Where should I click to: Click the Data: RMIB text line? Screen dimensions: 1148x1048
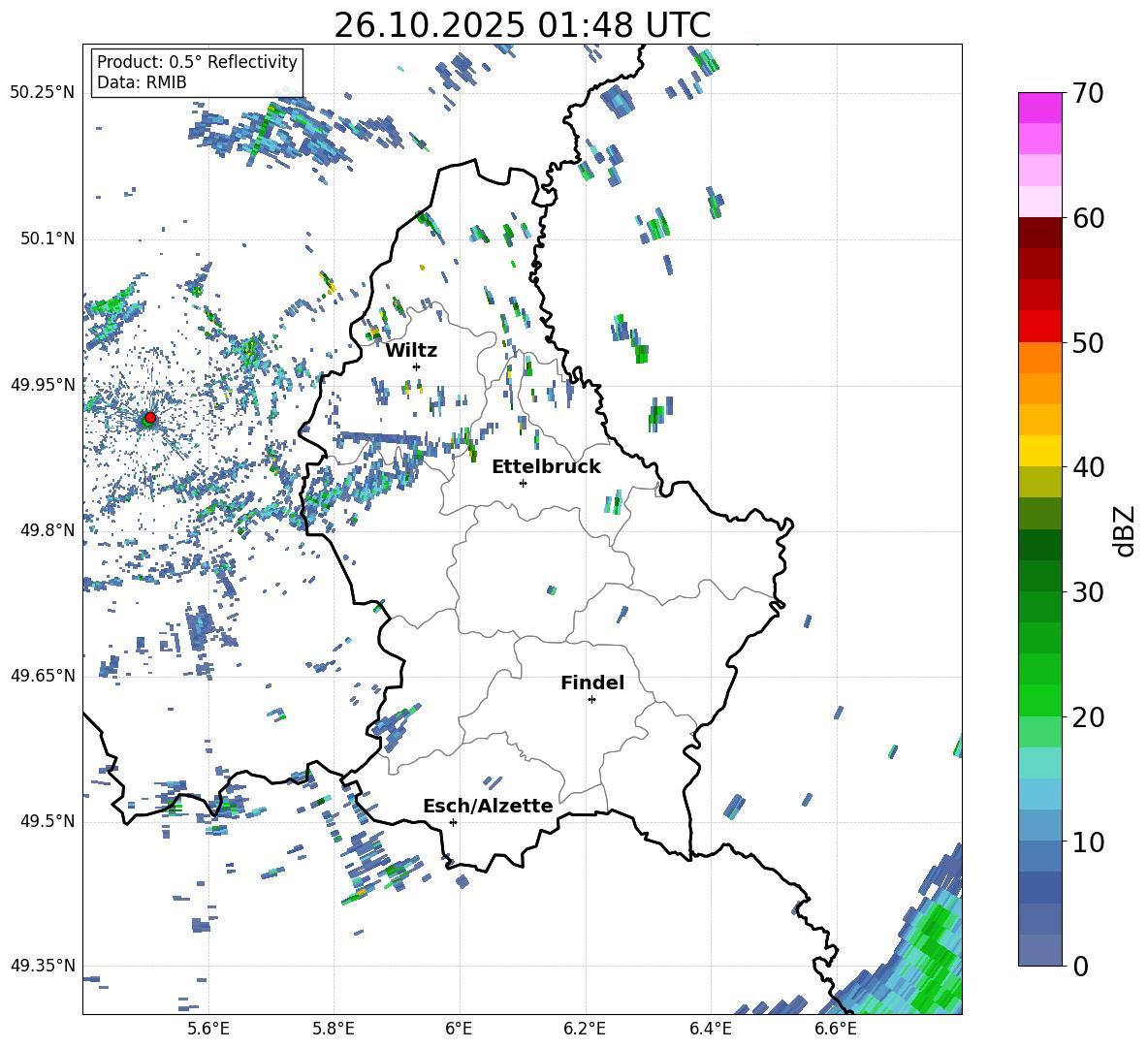[x=142, y=82]
